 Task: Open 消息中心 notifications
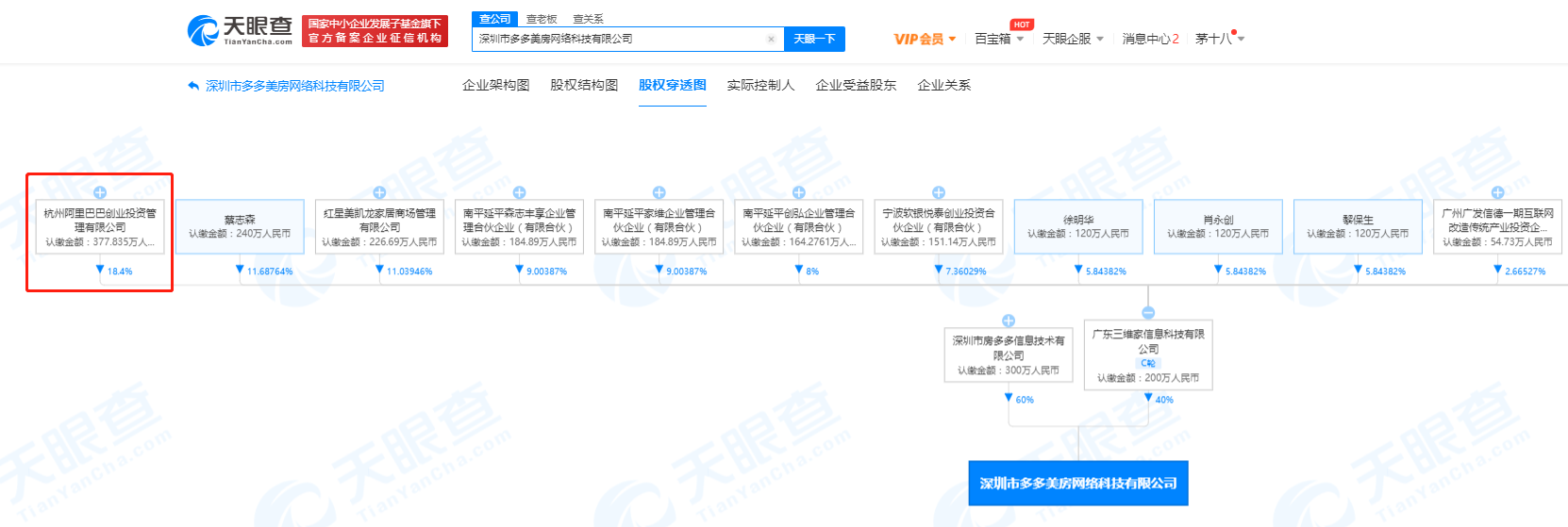[1150, 39]
